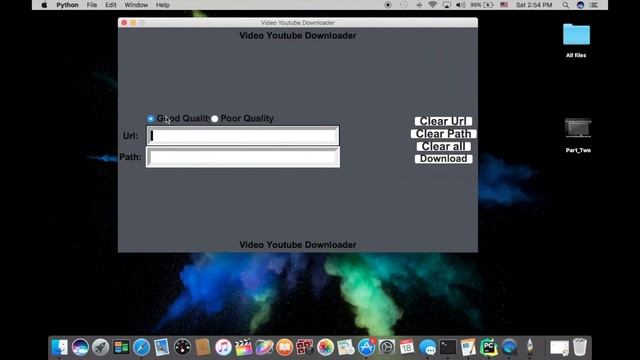This screenshot has height=360, width=640.
Task: Open the Motion swirl icon in dock
Action: [x=264, y=347]
